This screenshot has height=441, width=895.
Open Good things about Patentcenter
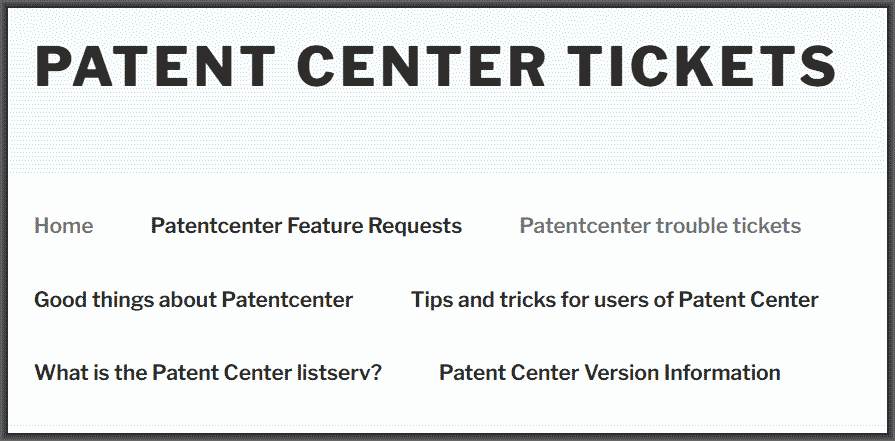point(193,300)
